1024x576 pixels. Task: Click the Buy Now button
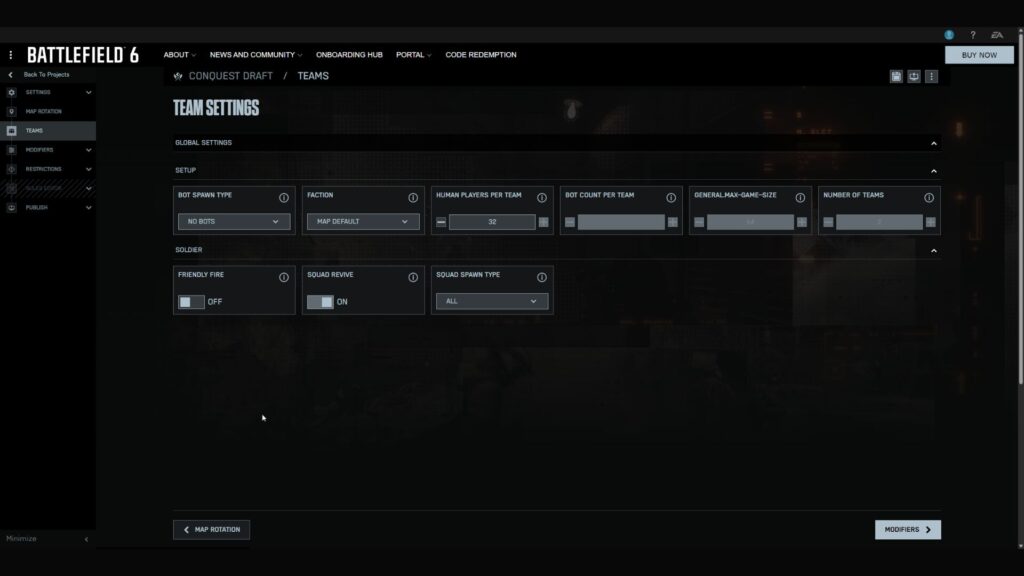click(978, 55)
